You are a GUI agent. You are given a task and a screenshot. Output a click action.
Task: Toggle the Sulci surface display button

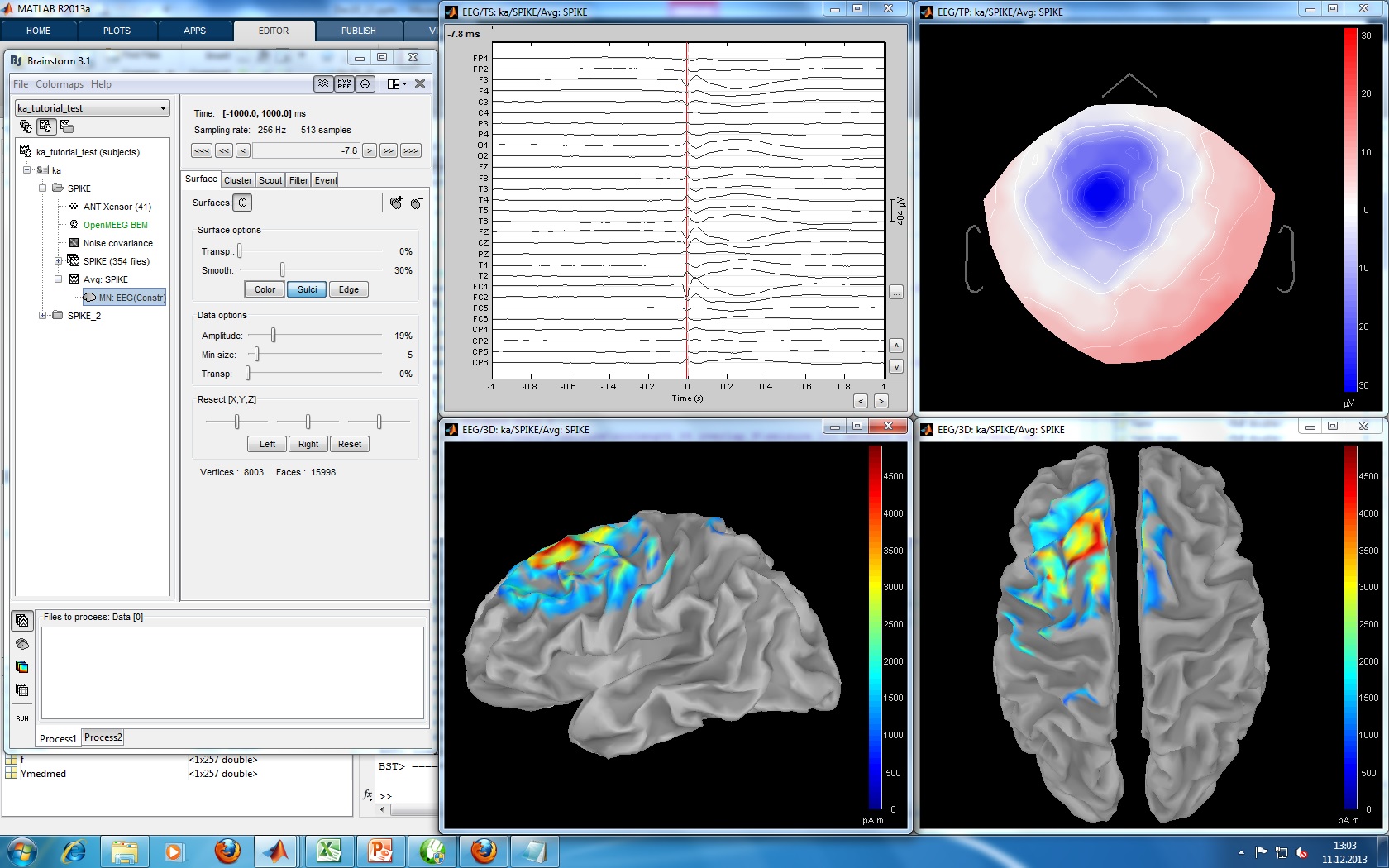pos(307,289)
